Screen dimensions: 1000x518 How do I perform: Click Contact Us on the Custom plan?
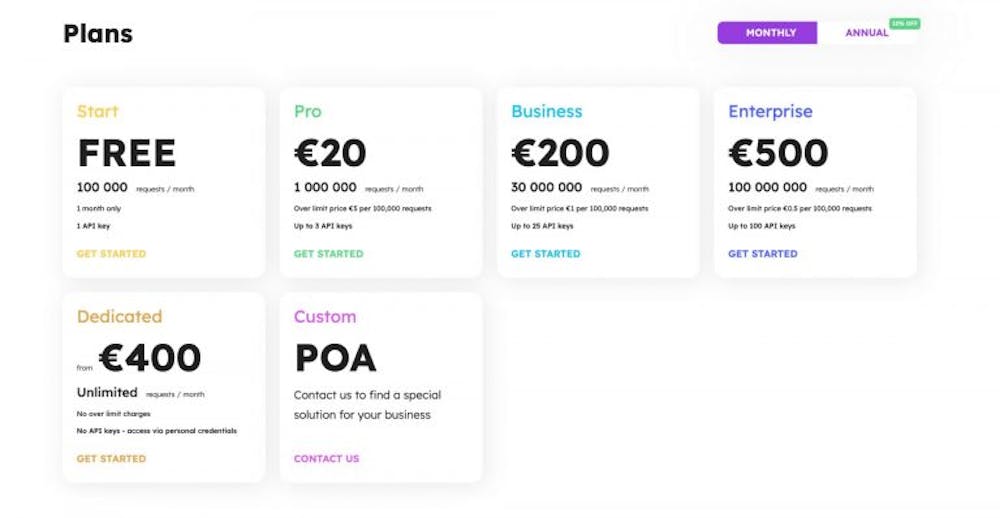(327, 458)
